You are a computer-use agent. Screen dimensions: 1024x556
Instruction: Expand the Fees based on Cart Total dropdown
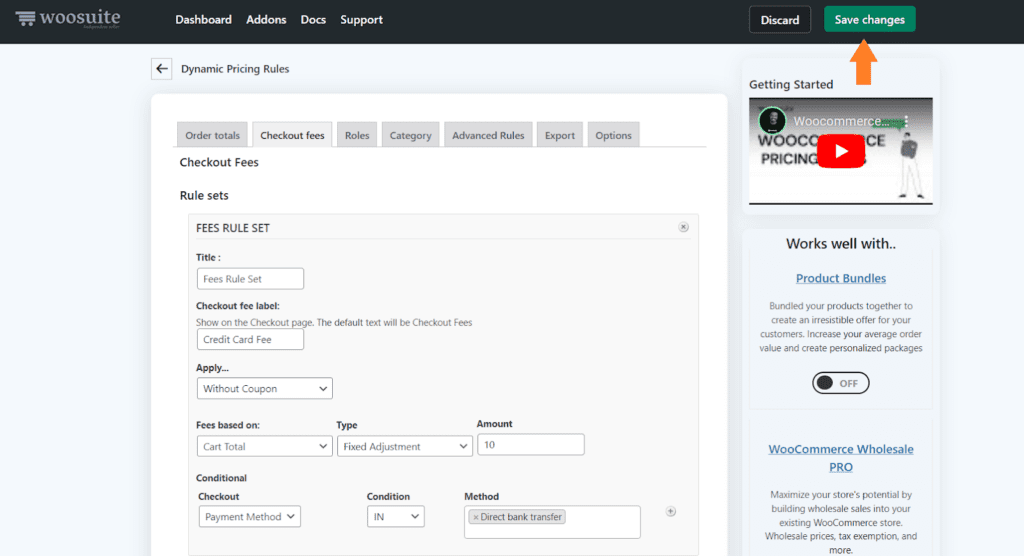point(264,446)
